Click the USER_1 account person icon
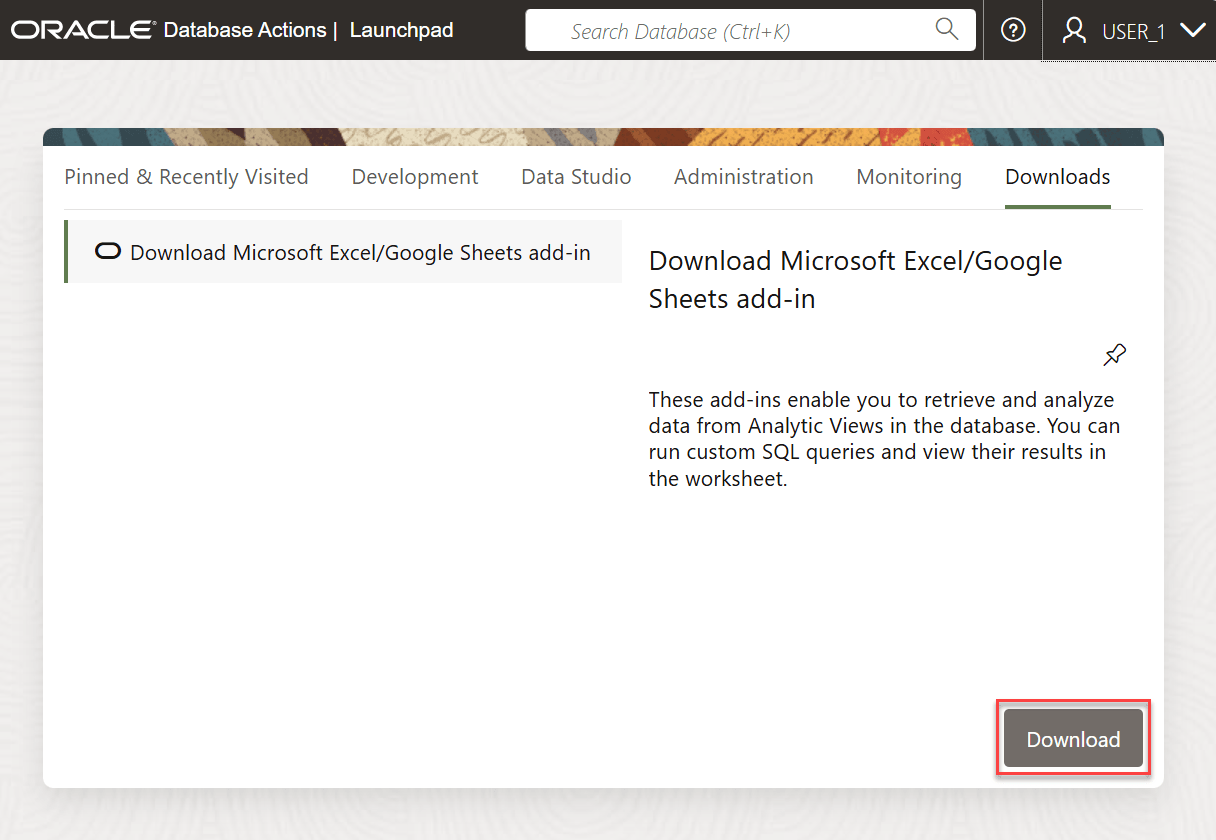This screenshot has height=840, width=1216. pyautogui.click(x=1074, y=30)
